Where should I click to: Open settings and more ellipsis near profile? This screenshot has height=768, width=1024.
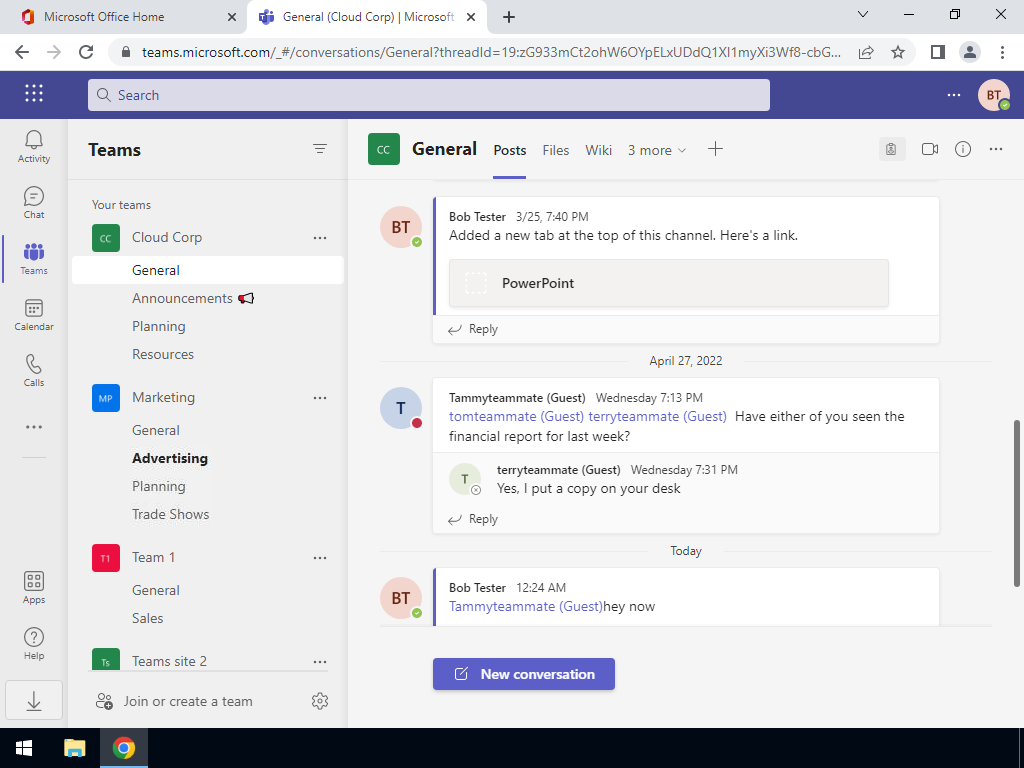pyautogui.click(x=954, y=95)
